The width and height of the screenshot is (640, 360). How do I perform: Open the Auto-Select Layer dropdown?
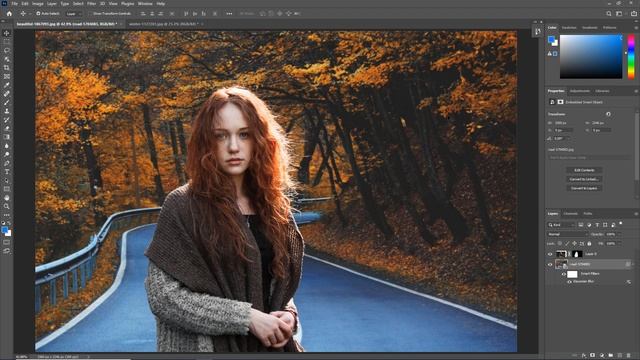coord(73,13)
